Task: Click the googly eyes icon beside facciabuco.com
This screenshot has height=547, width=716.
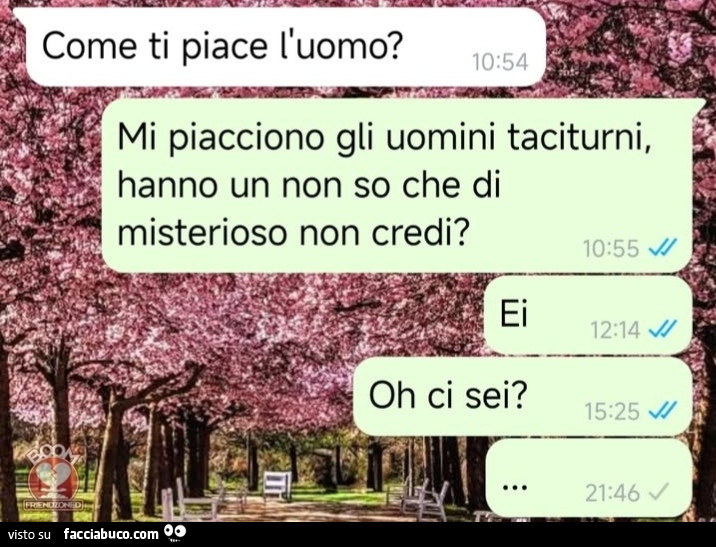Action: tap(175, 533)
